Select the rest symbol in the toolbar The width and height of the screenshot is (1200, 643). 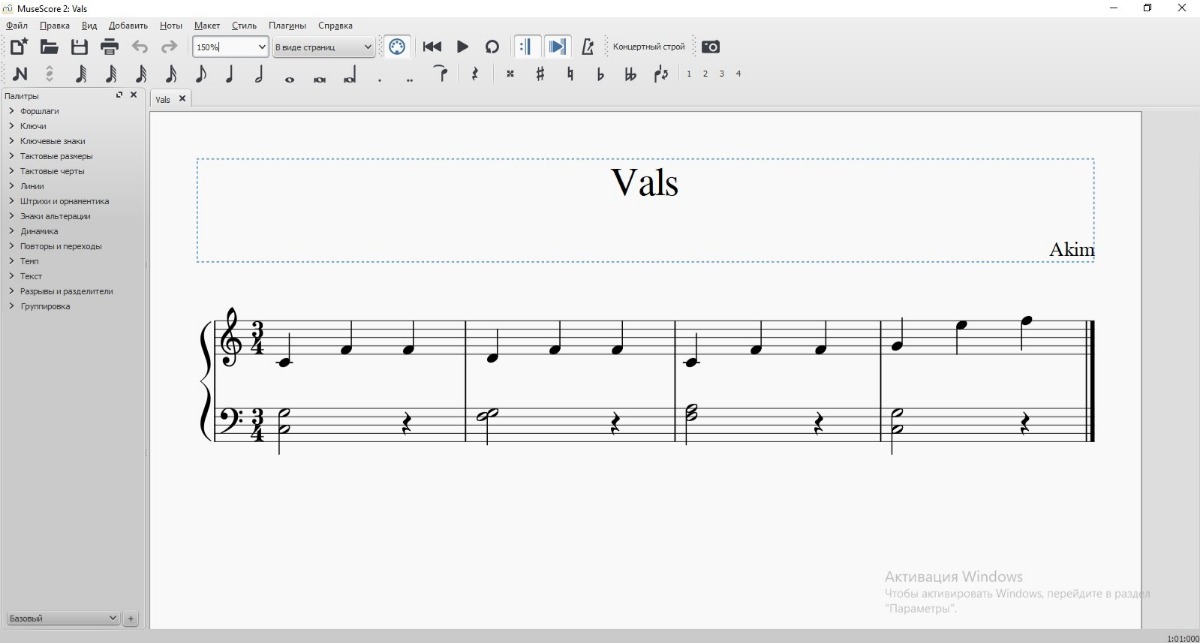[475, 74]
